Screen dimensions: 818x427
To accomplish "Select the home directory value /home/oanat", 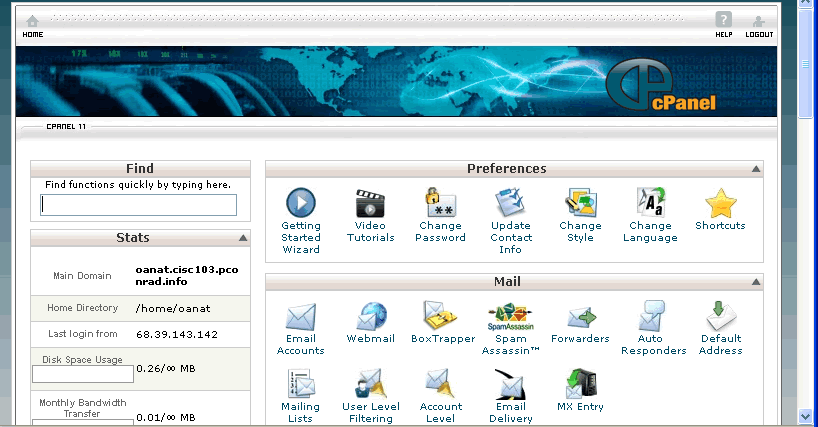I will coord(173,309).
